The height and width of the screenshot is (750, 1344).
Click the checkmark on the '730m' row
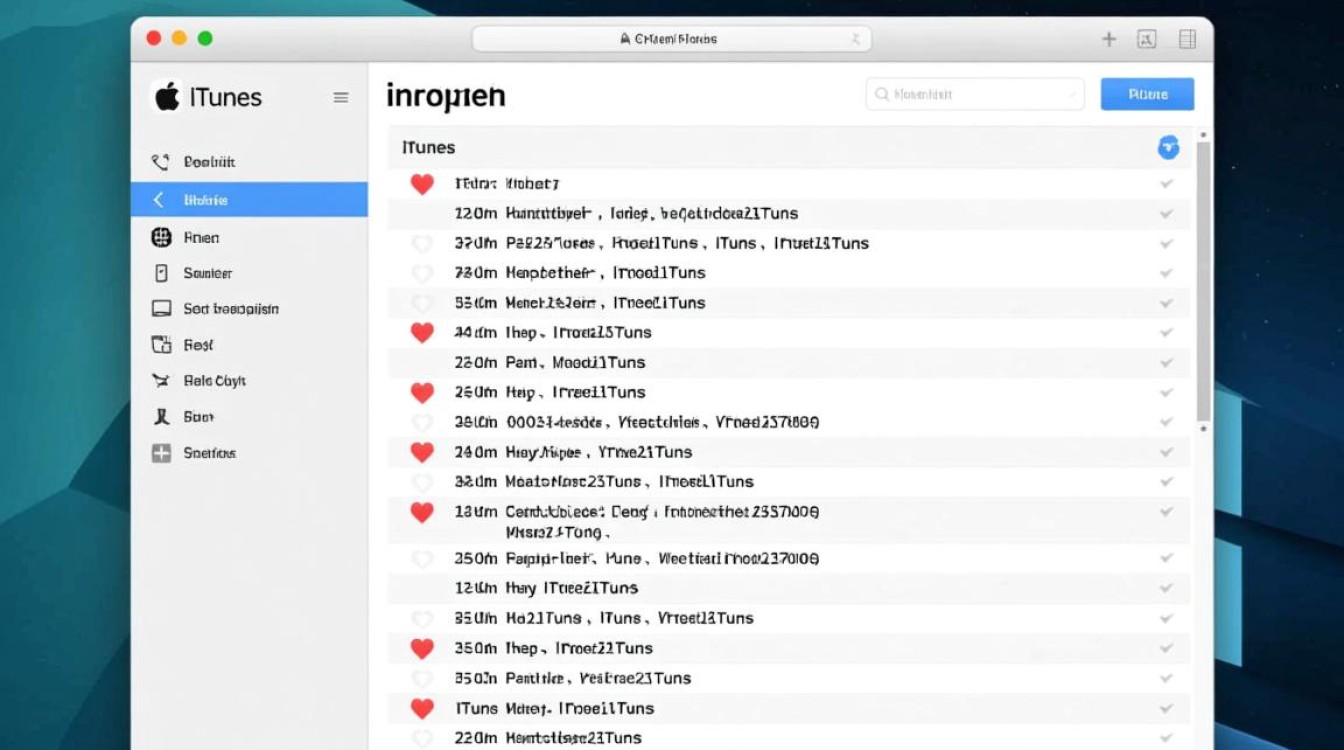coord(1166,273)
